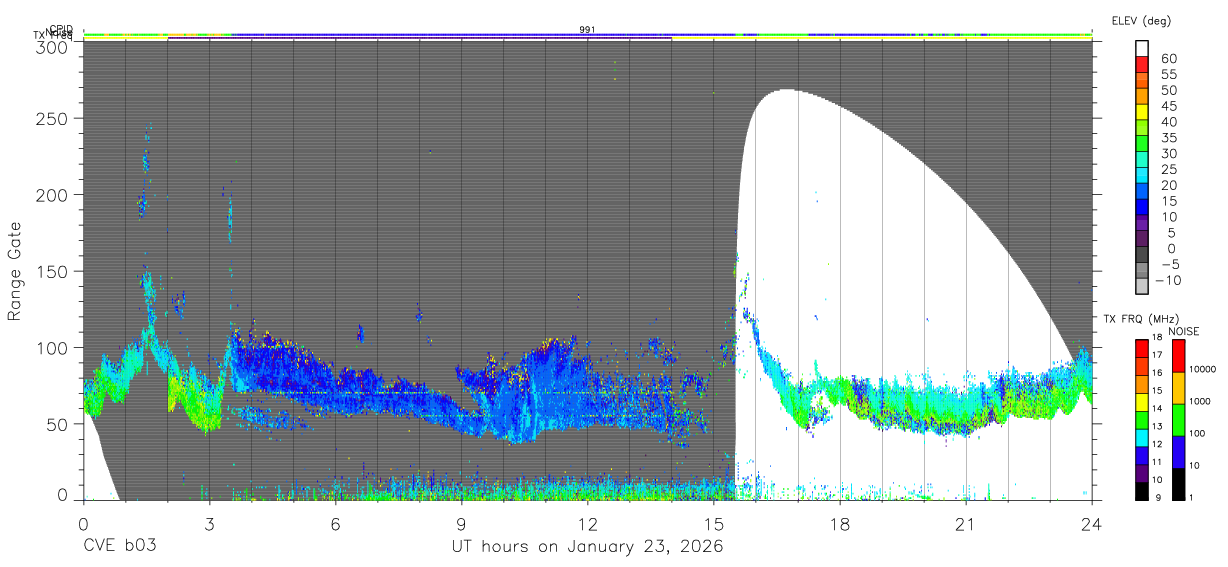Screen dimensions: 1228x567
Task: Select the -5 label on elevation scale
Action: [1168, 263]
